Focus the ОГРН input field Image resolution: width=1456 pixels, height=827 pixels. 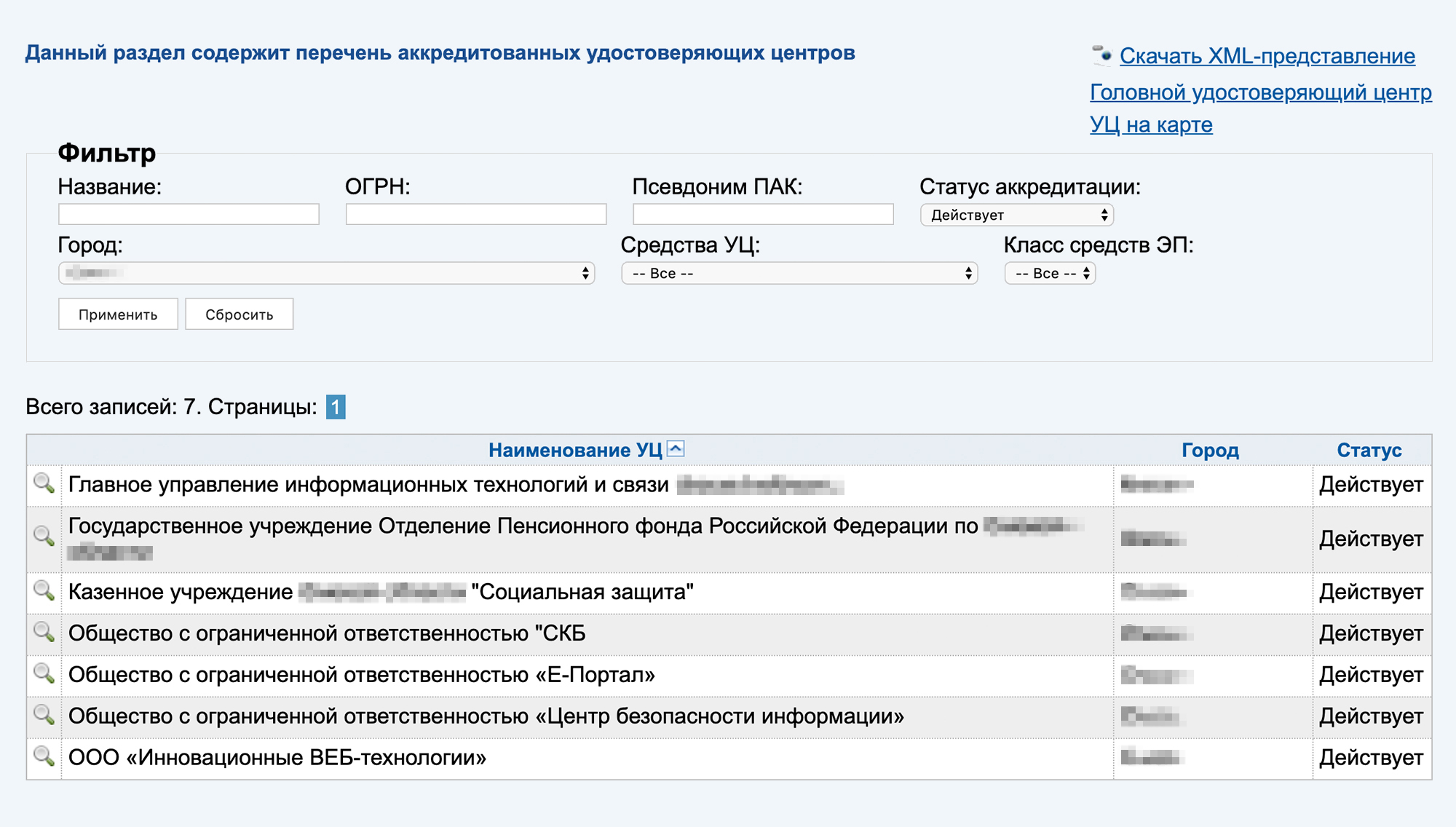click(476, 214)
